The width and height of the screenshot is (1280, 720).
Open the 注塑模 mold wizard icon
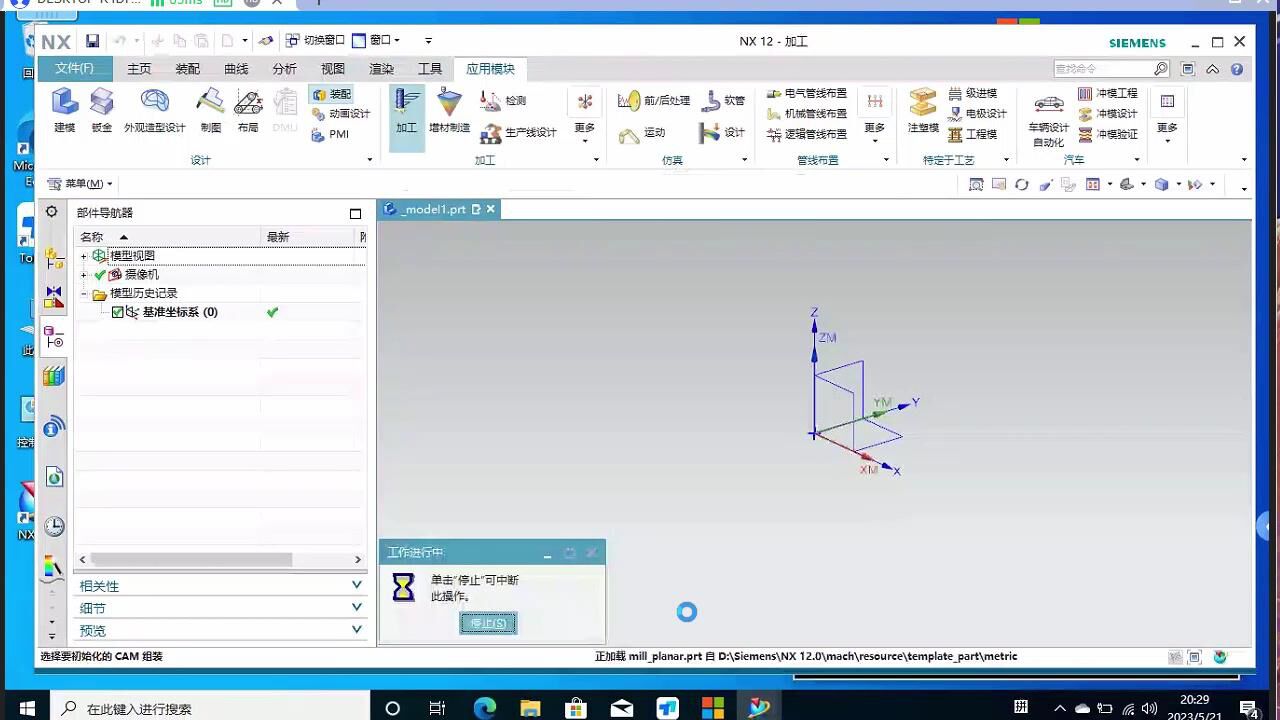(x=922, y=110)
